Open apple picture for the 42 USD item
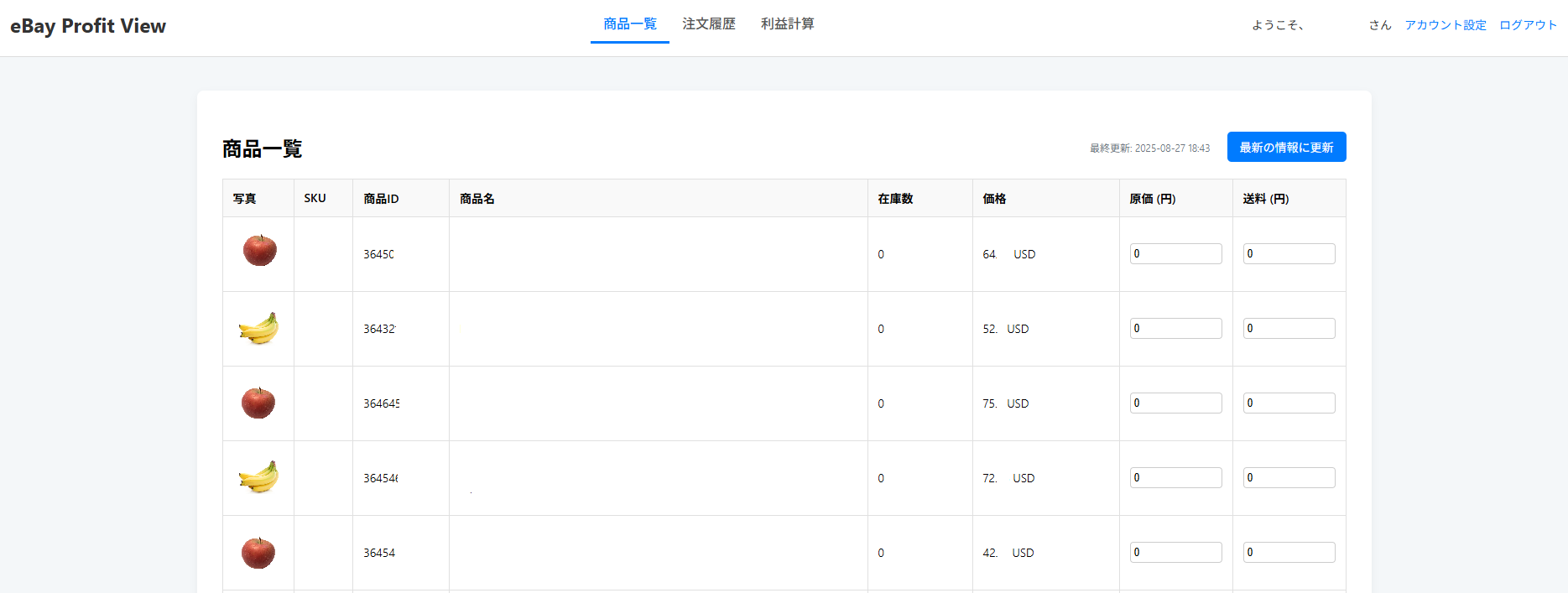 click(x=258, y=553)
